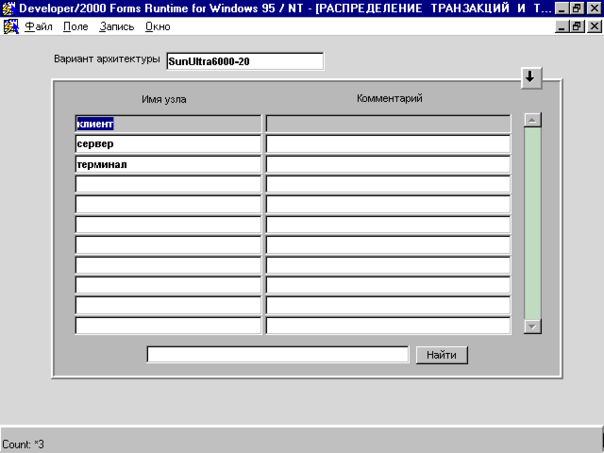
Task: Click the Комментарий column header
Action: 389,98
